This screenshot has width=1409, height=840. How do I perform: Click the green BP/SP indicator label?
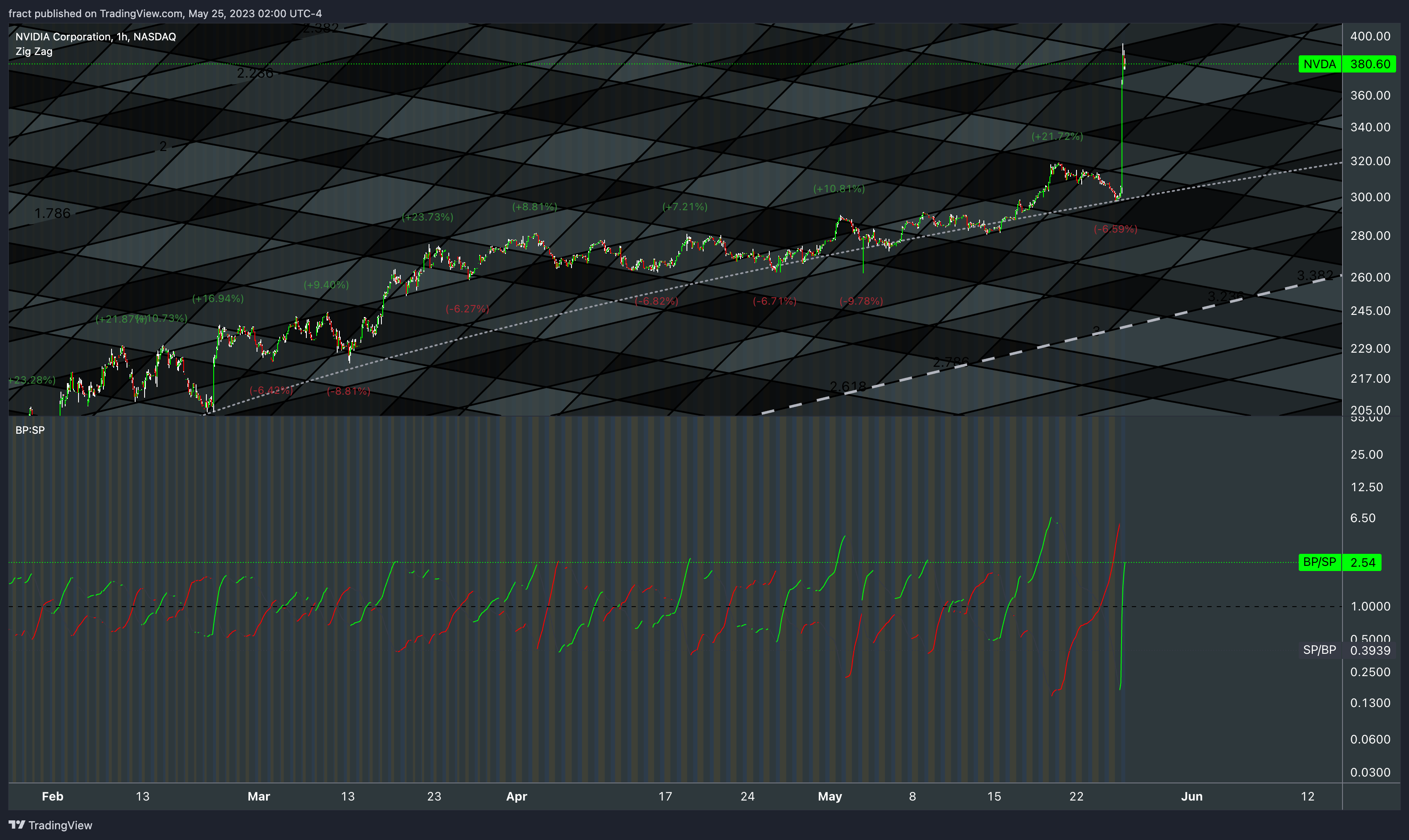[1320, 562]
